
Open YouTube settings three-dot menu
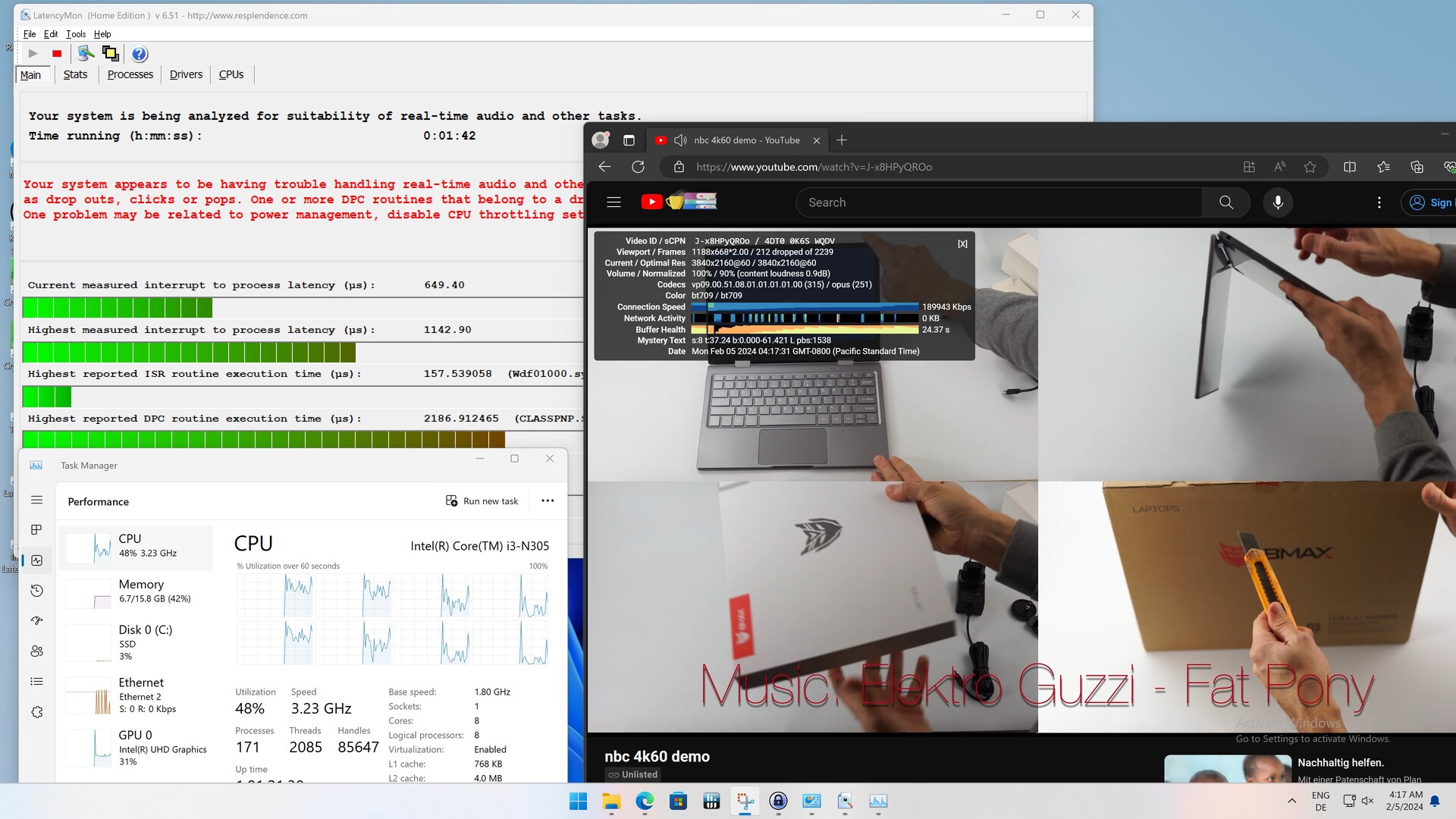click(x=1379, y=202)
